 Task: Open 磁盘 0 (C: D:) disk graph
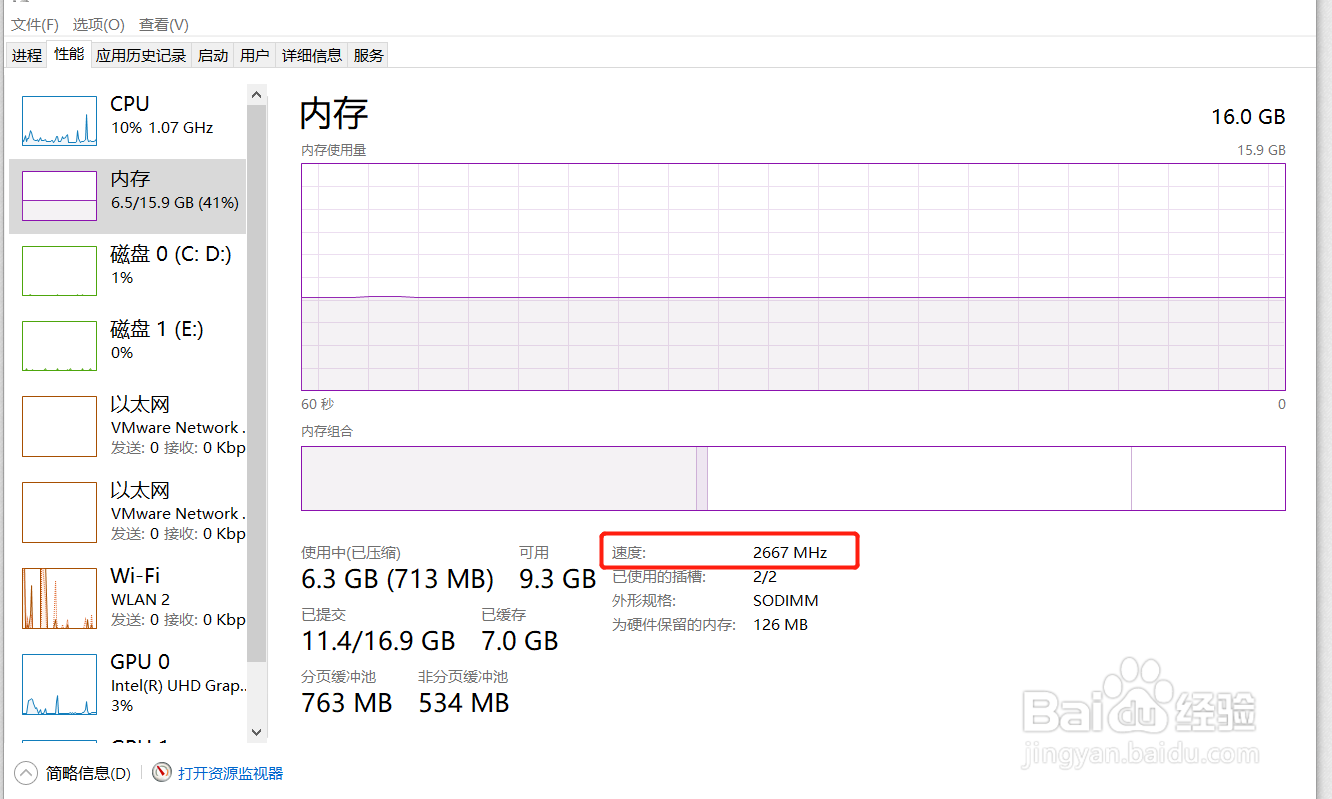(60, 271)
